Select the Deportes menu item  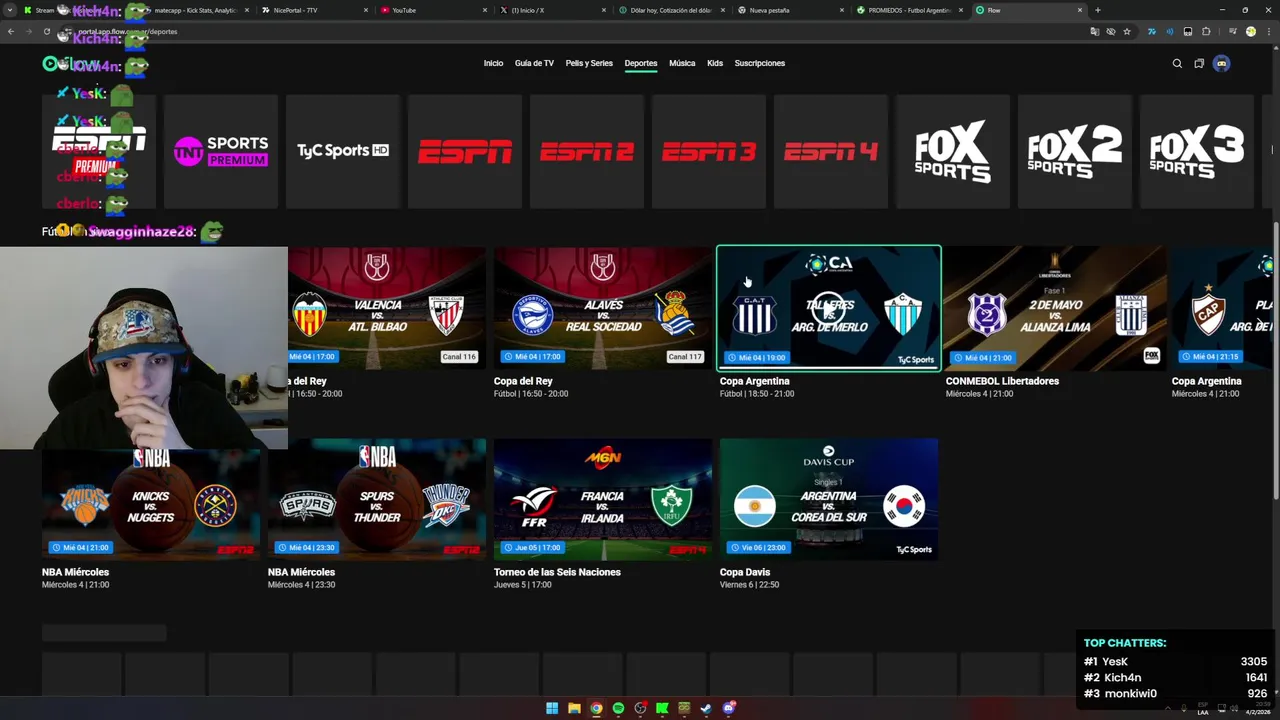click(641, 63)
